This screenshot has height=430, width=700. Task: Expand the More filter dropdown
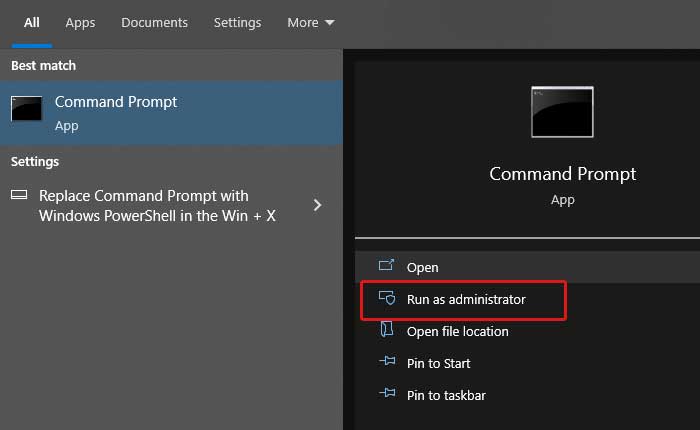pos(310,22)
